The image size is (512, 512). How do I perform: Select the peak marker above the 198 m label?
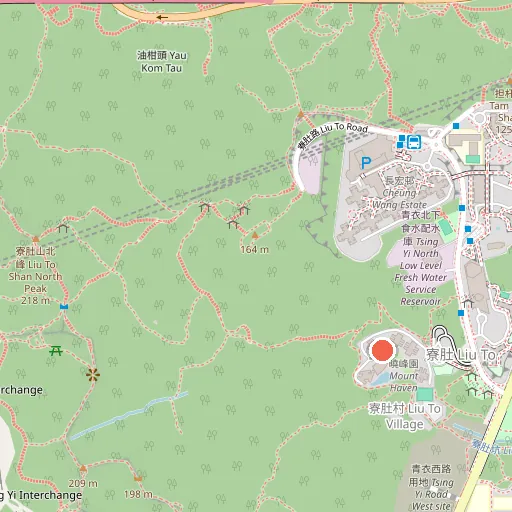tap(138, 479)
